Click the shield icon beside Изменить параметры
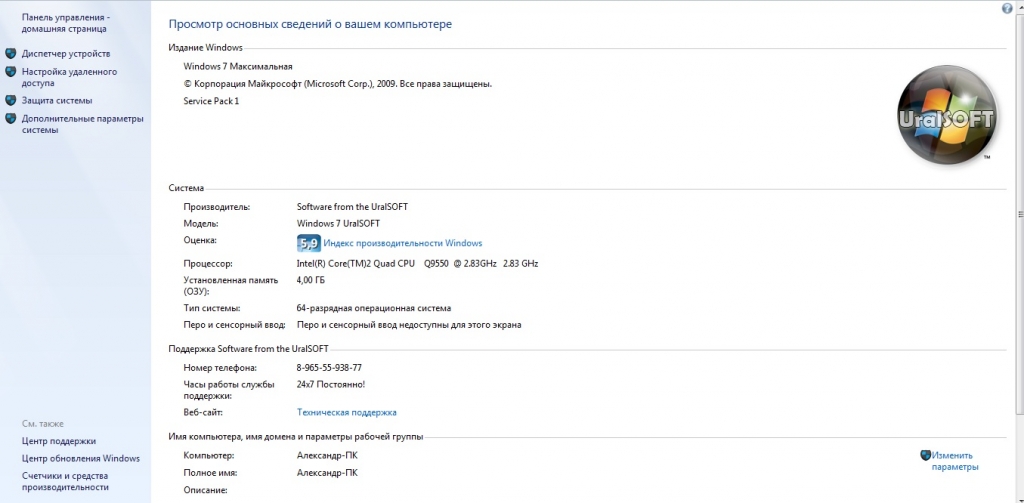The height and width of the screenshot is (503, 1024). (925, 455)
